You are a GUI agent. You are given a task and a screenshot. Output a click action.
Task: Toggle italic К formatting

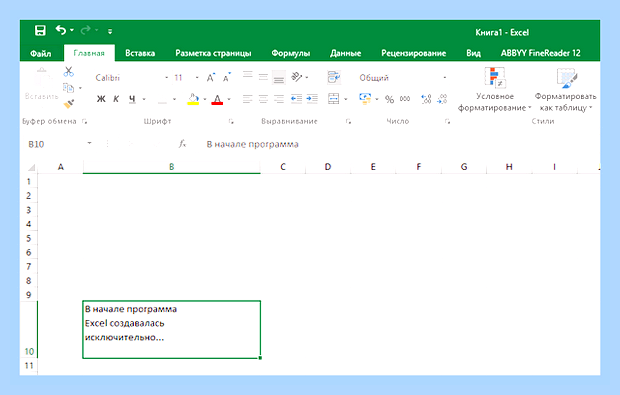point(116,99)
